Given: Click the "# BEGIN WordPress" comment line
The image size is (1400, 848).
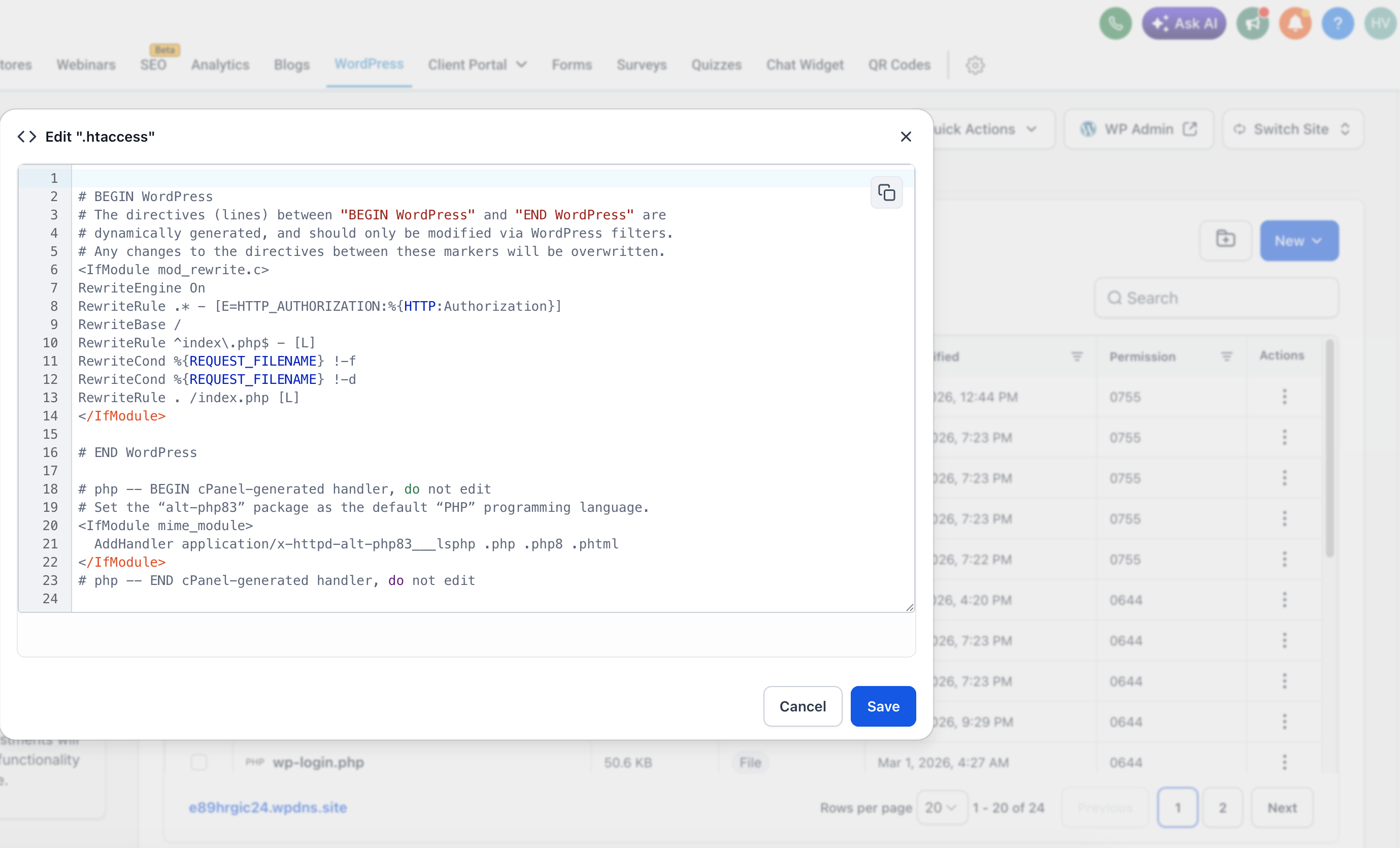Looking at the screenshot, I should pyautogui.click(x=146, y=197).
